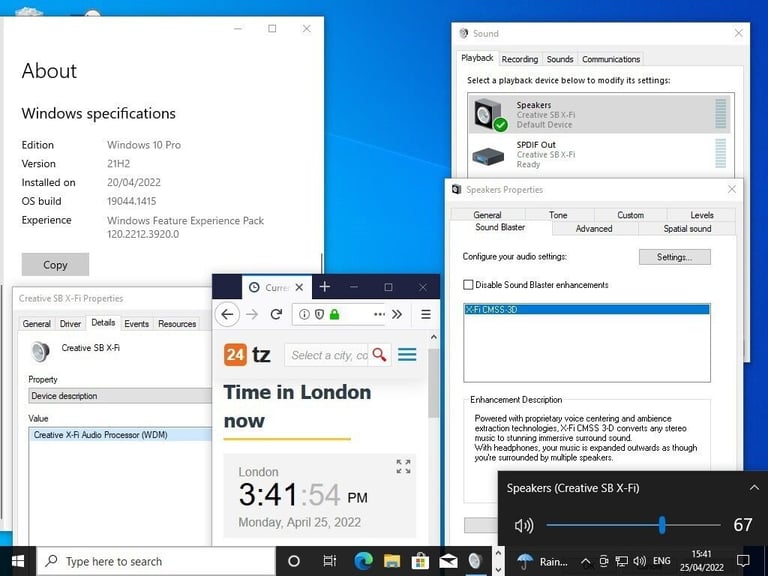Open the Levels tab in Speakers Properties
This screenshot has width=768, height=576.
coord(701,215)
